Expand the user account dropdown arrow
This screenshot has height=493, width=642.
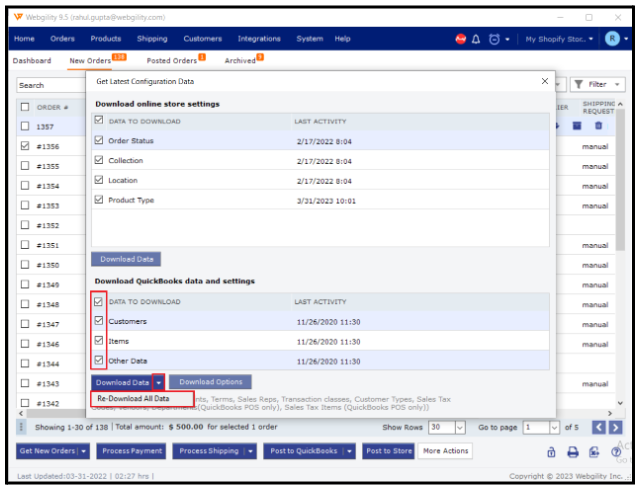pos(626,39)
